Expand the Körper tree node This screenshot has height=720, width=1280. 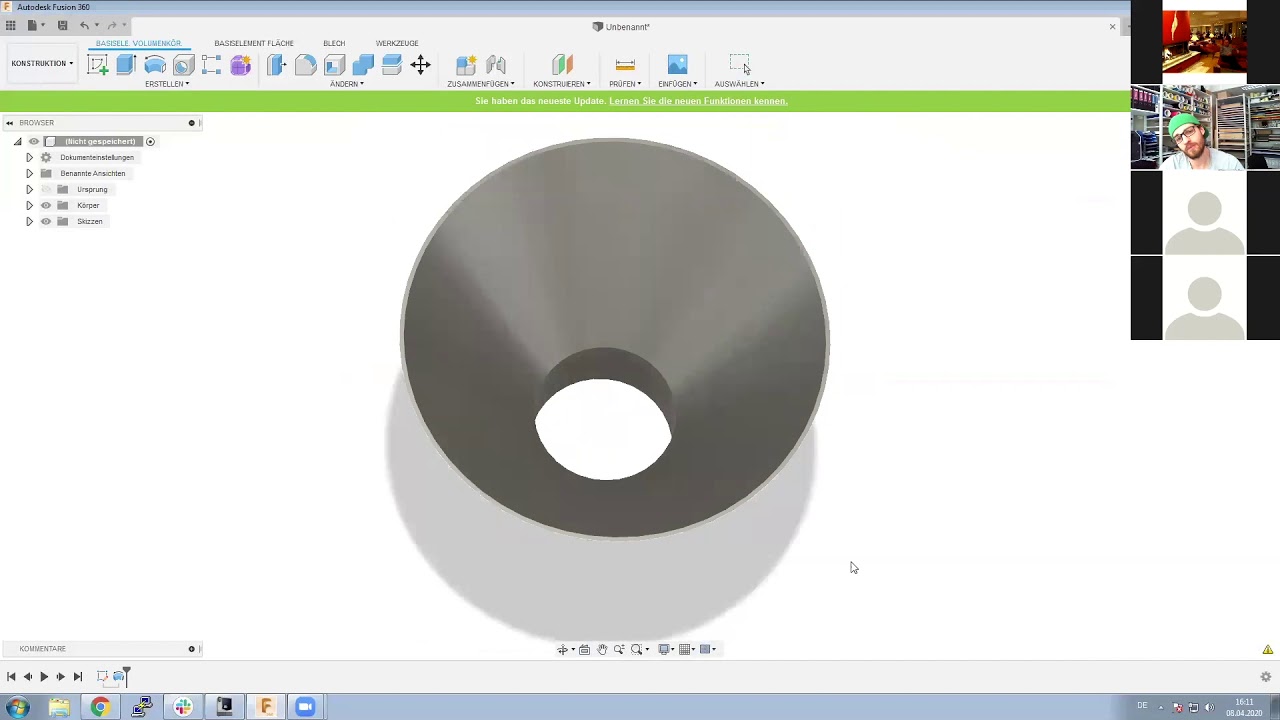29,205
